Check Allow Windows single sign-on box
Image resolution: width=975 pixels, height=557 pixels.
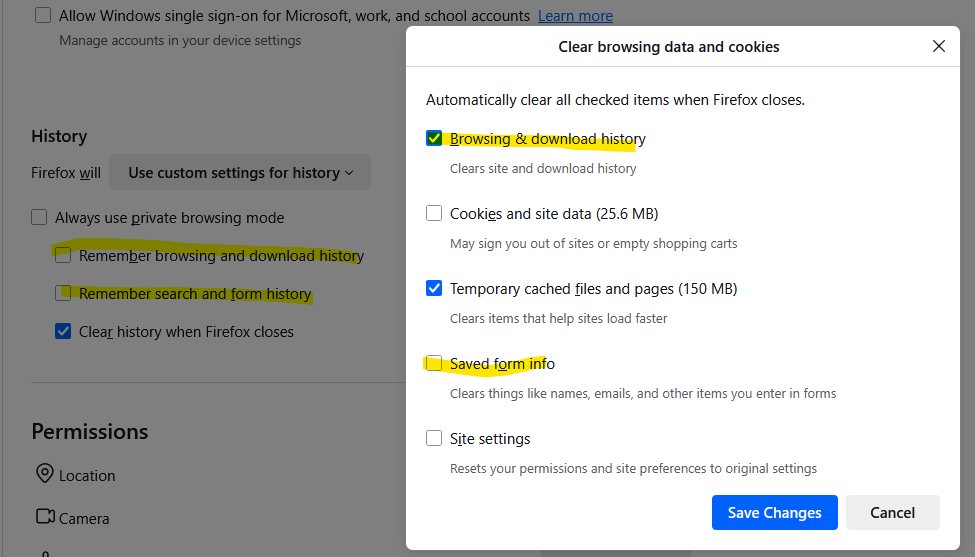click(43, 15)
